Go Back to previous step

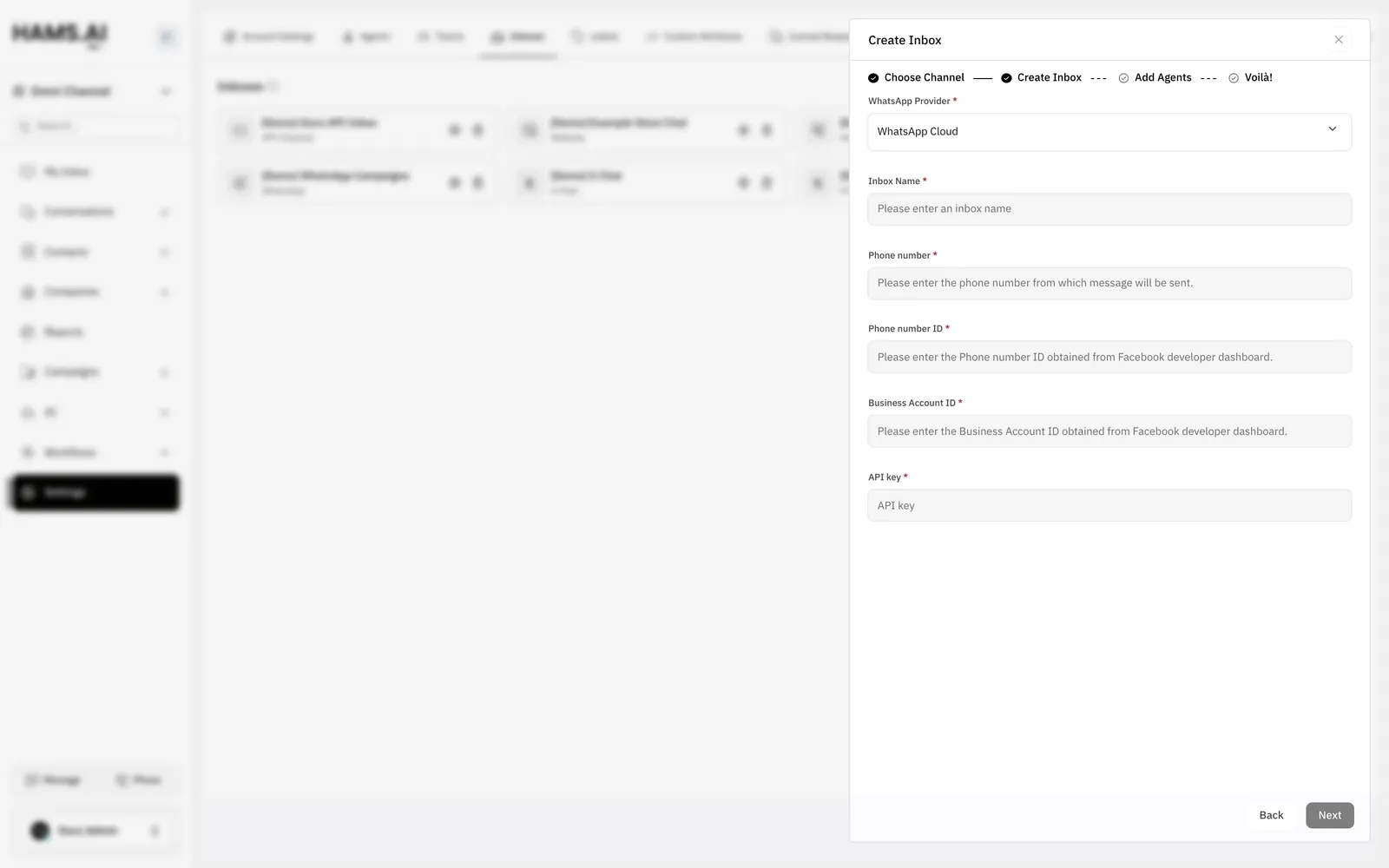[x=1271, y=815]
